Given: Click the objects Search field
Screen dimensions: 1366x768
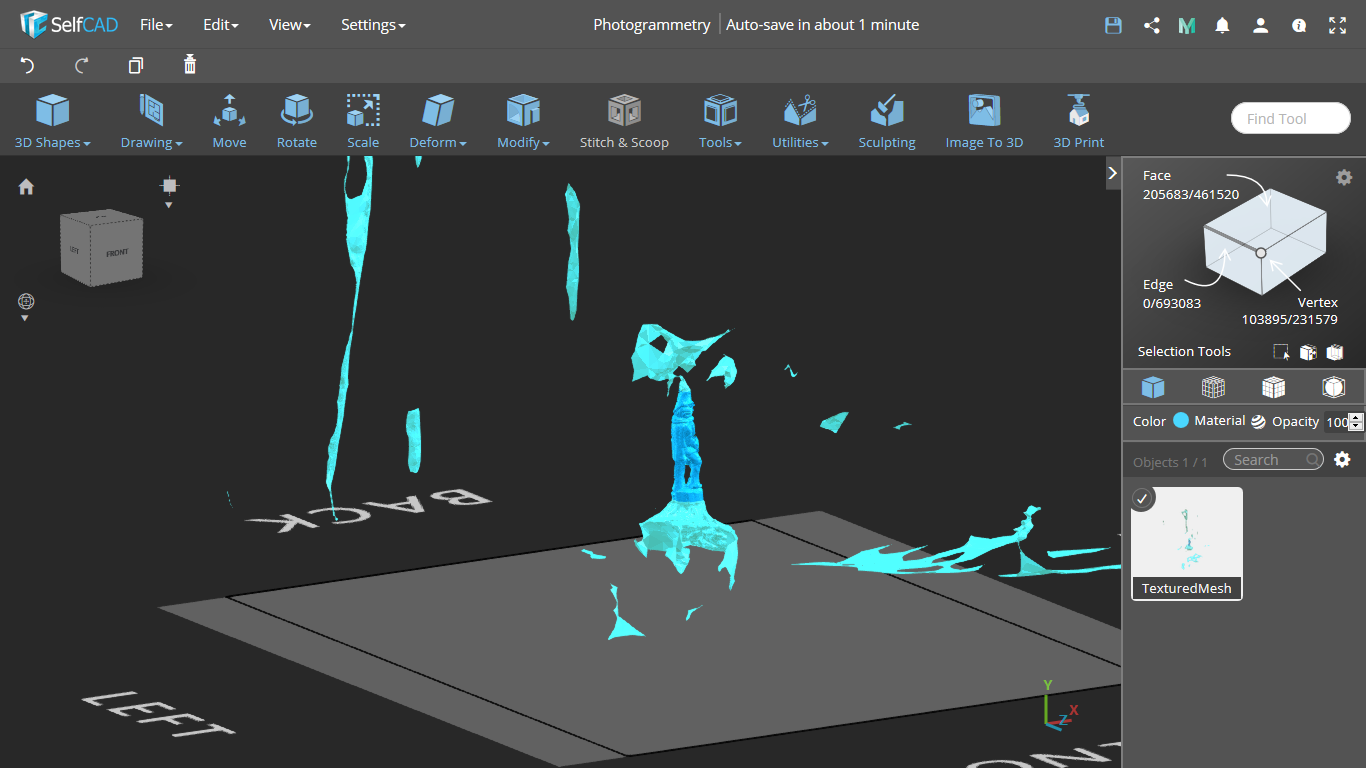Looking at the screenshot, I should (1273, 460).
